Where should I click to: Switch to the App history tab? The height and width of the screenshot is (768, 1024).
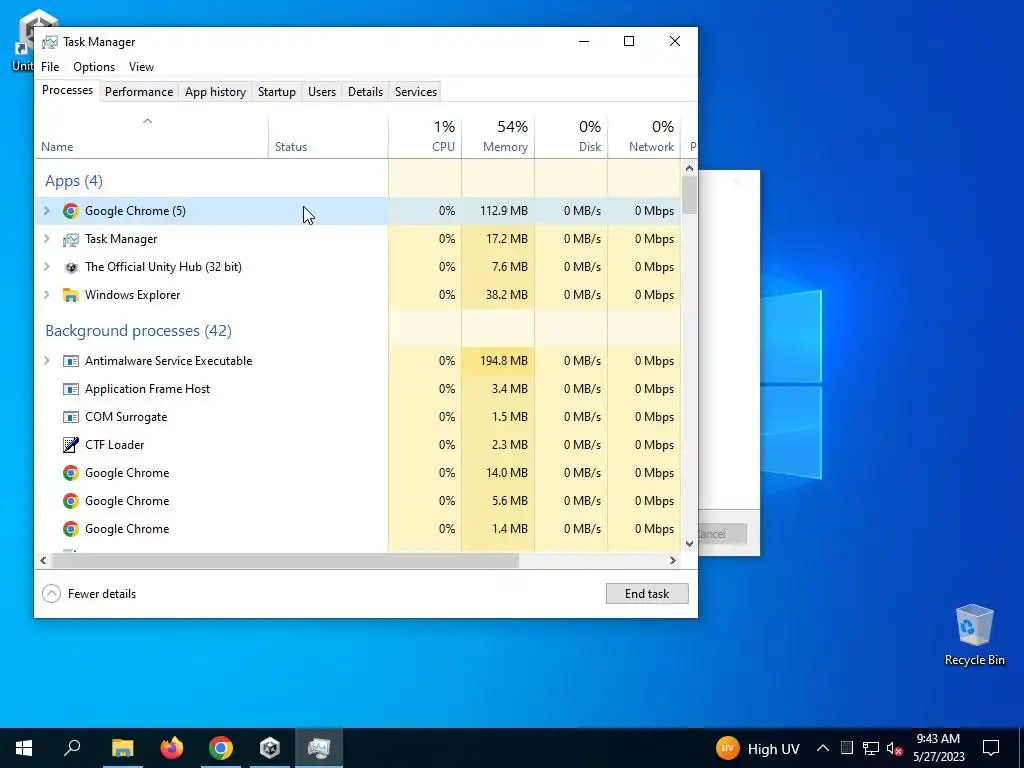216,92
